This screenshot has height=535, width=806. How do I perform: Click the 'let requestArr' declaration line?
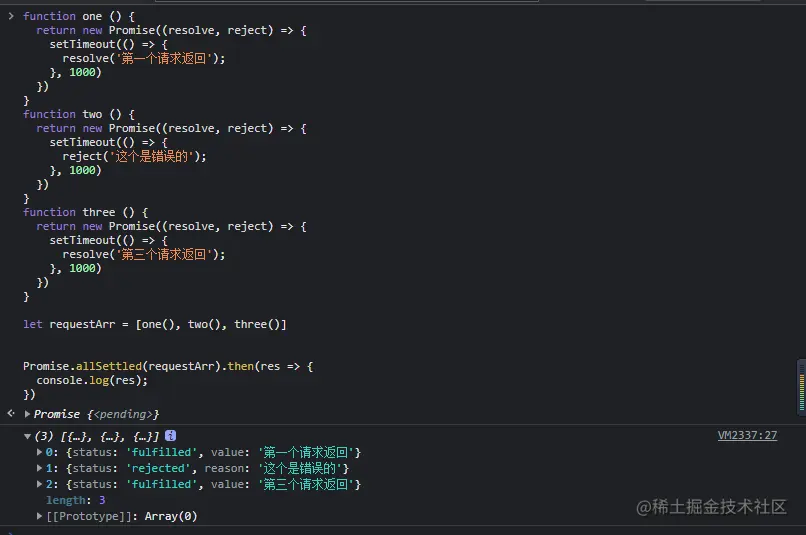[155, 324]
